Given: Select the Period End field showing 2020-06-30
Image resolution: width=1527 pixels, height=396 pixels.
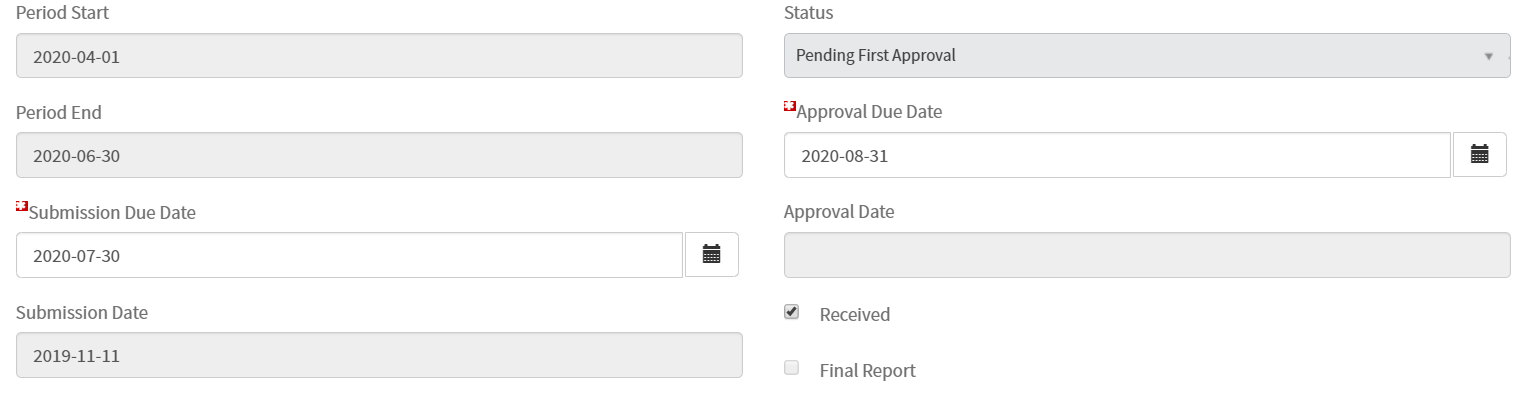Looking at the screenshot, I should pyautogui.click(x=379, y=156).
